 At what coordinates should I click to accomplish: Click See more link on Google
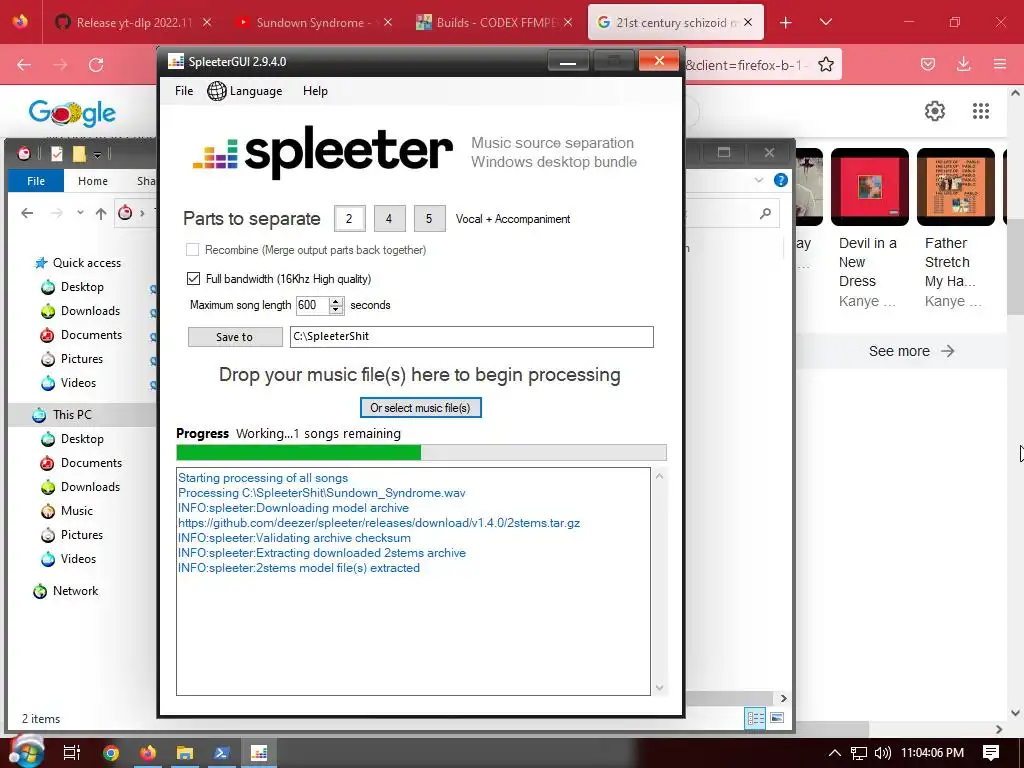point(912,351)
